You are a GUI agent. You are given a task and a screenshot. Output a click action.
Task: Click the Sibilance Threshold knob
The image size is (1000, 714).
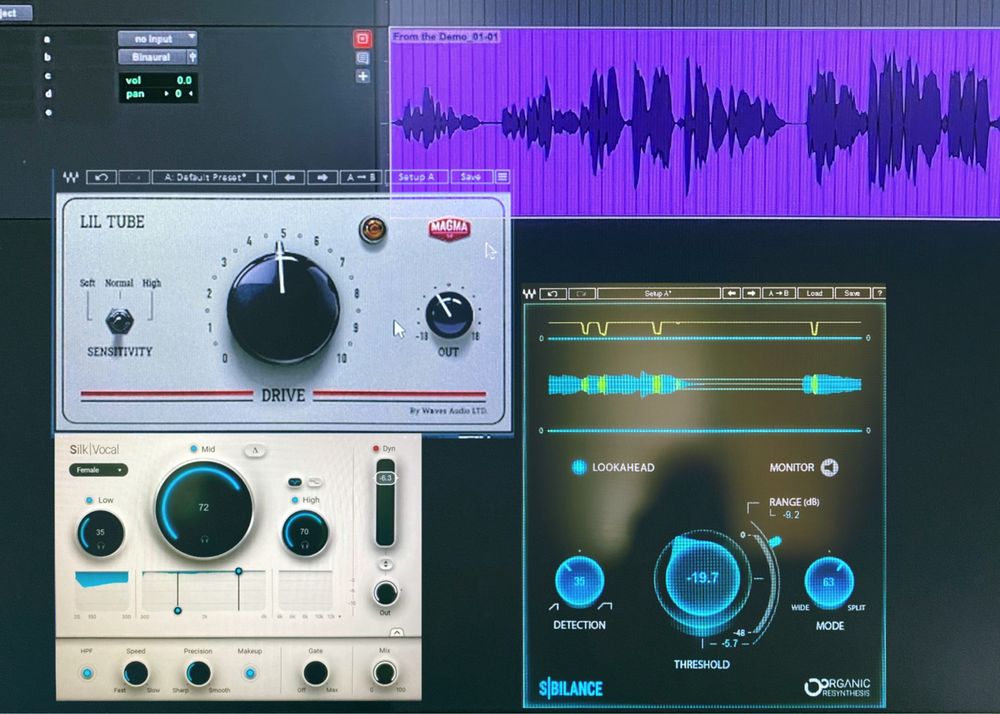[702, 579]
